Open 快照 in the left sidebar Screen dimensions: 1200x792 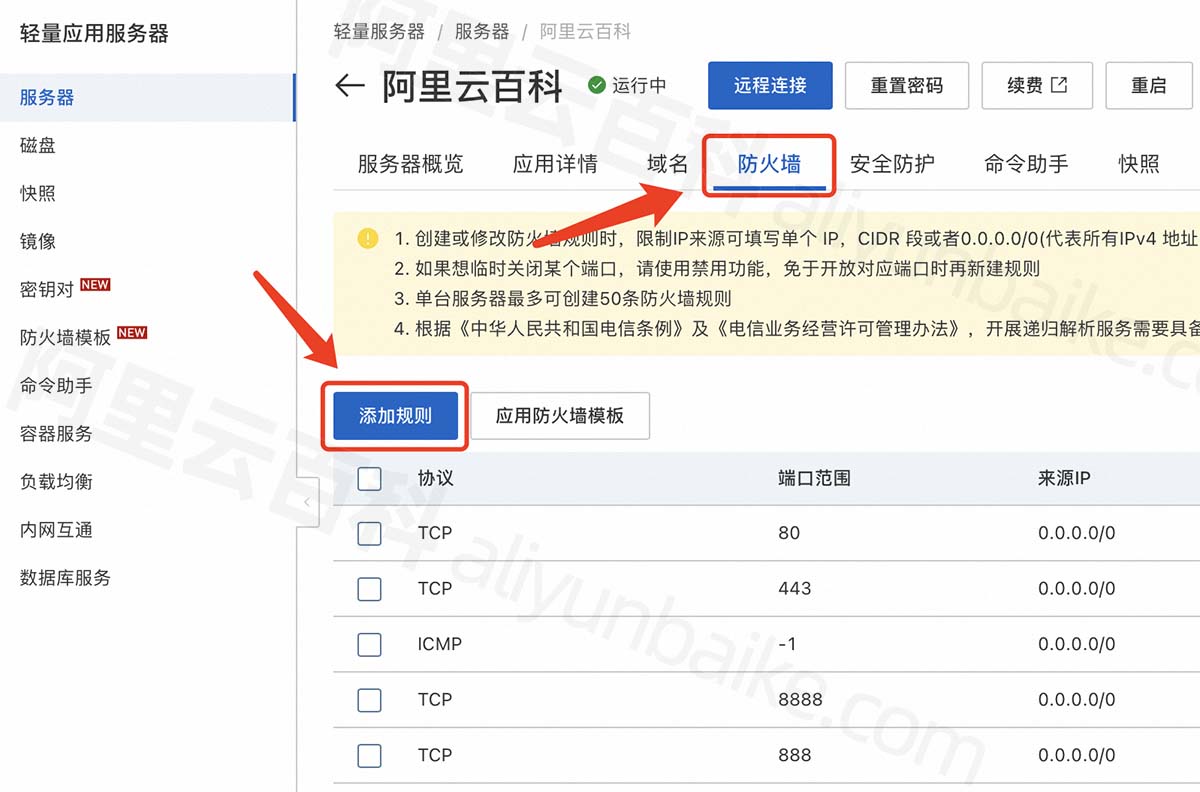[x=38, y=194]
